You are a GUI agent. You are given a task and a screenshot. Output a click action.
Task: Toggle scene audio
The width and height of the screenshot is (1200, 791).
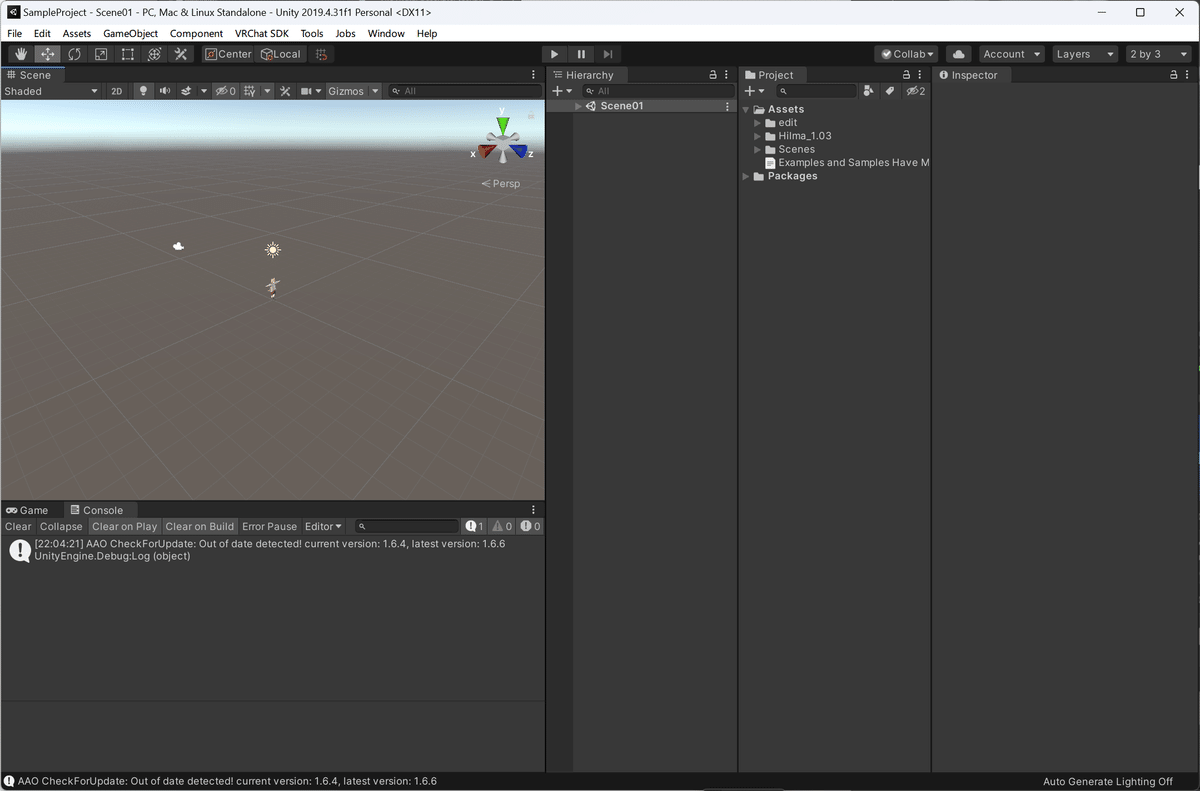(165, 91)
